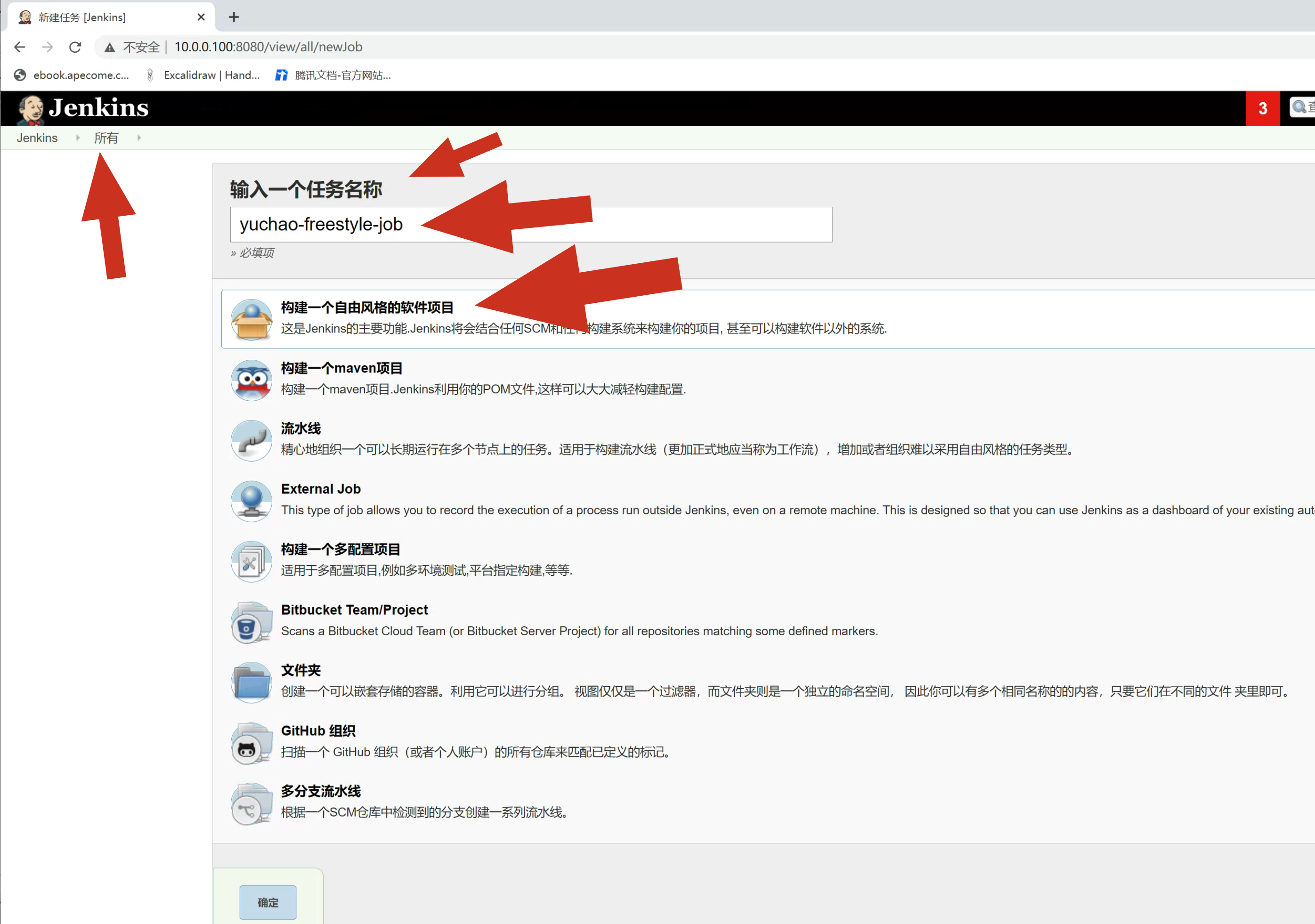
Task: Click the Jenkins breadcrumb link
Action: point(37,138)
